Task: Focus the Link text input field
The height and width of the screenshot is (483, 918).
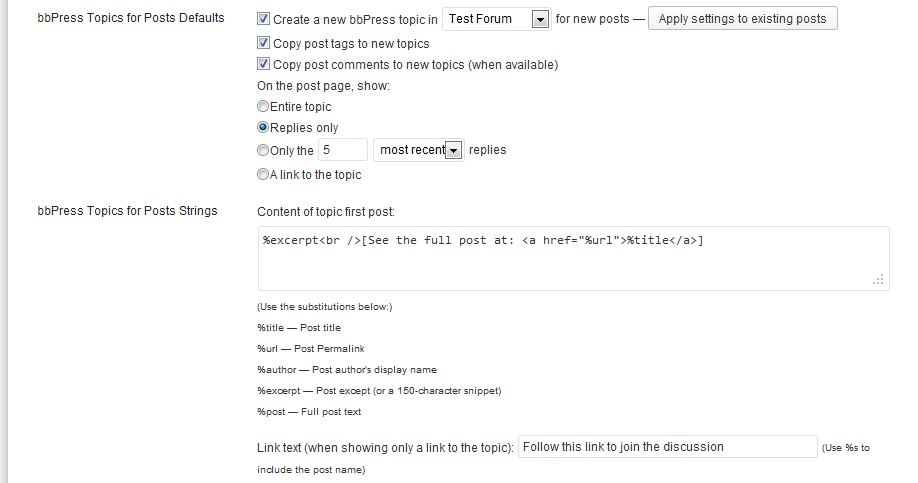Action: (x=667, y=447)
